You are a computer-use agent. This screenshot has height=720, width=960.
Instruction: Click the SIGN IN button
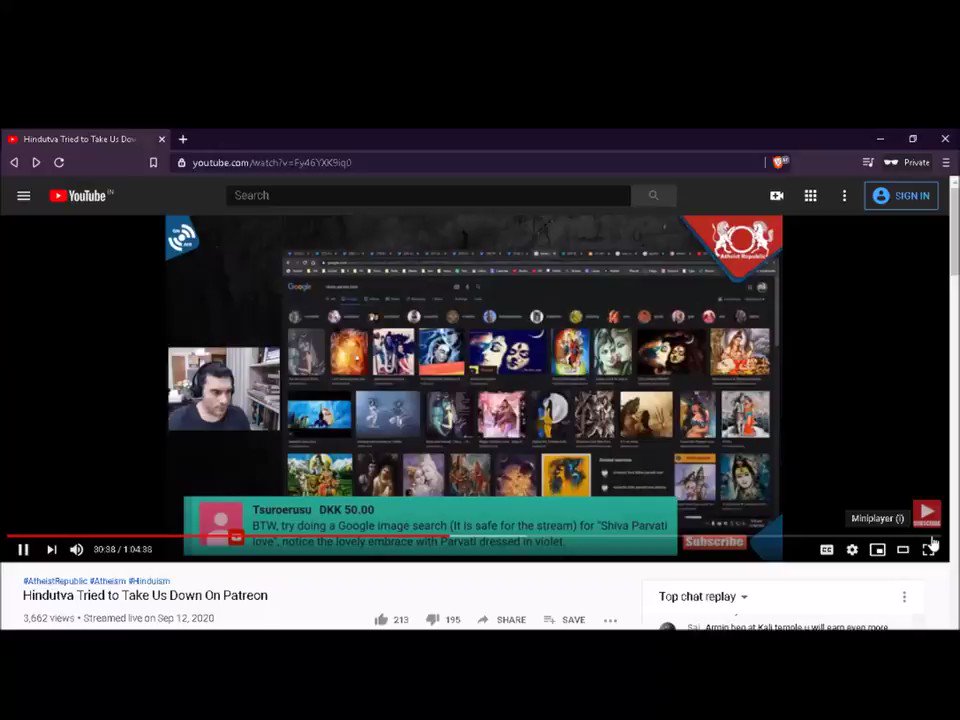pos(901,196)
